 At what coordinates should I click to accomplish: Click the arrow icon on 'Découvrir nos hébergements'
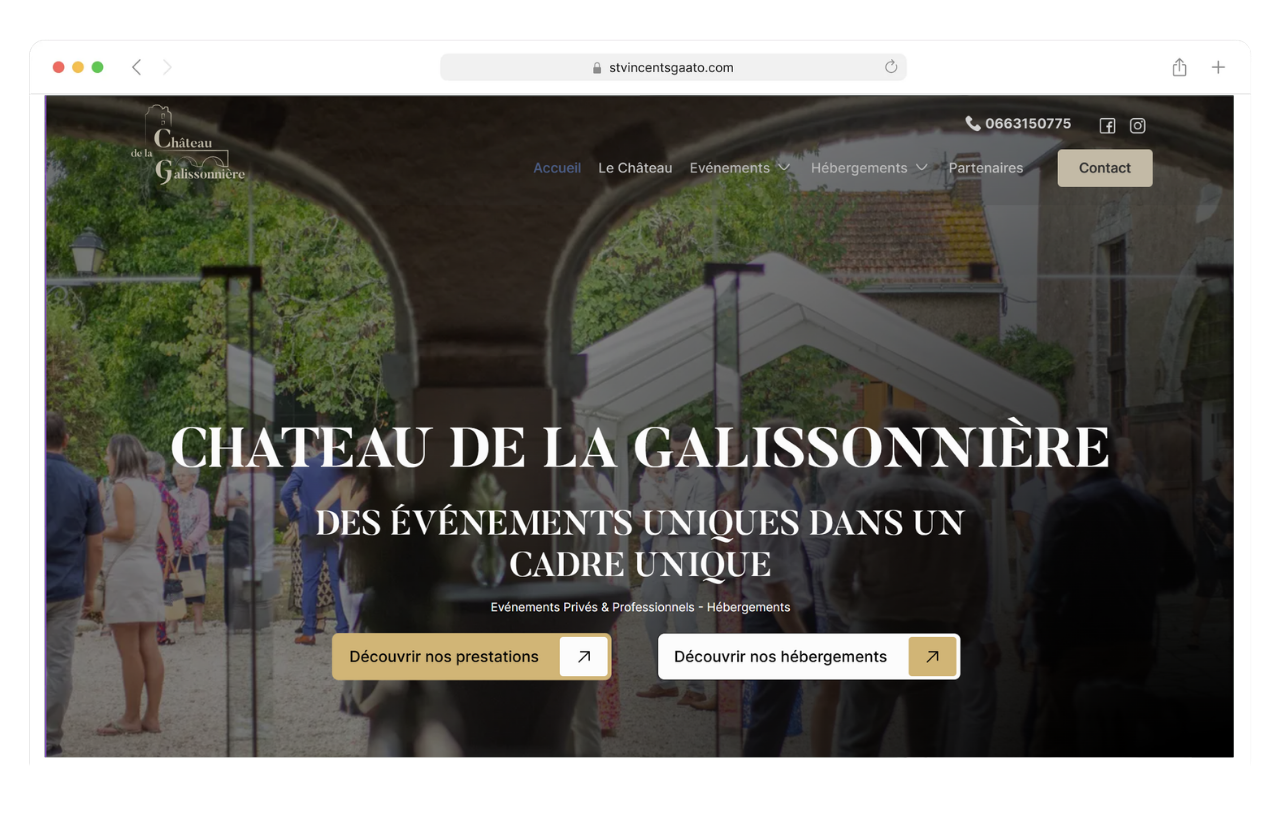click(x=931, y=656)
